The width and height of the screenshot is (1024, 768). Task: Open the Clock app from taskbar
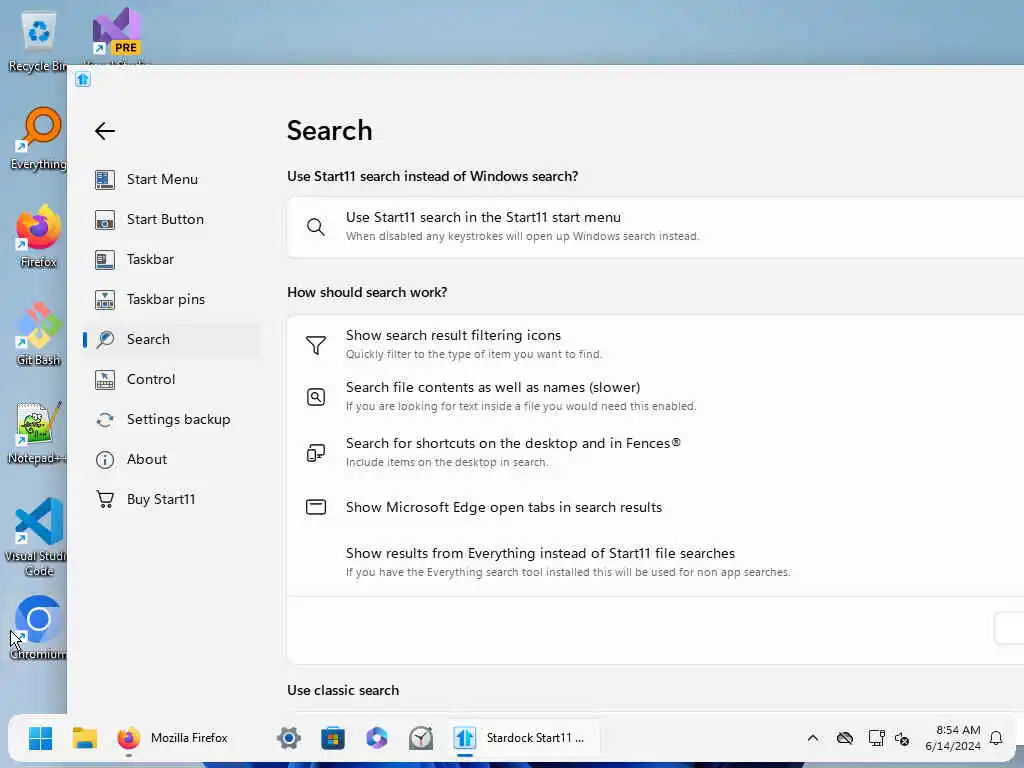pyautogui.click(x=421, y=739)
